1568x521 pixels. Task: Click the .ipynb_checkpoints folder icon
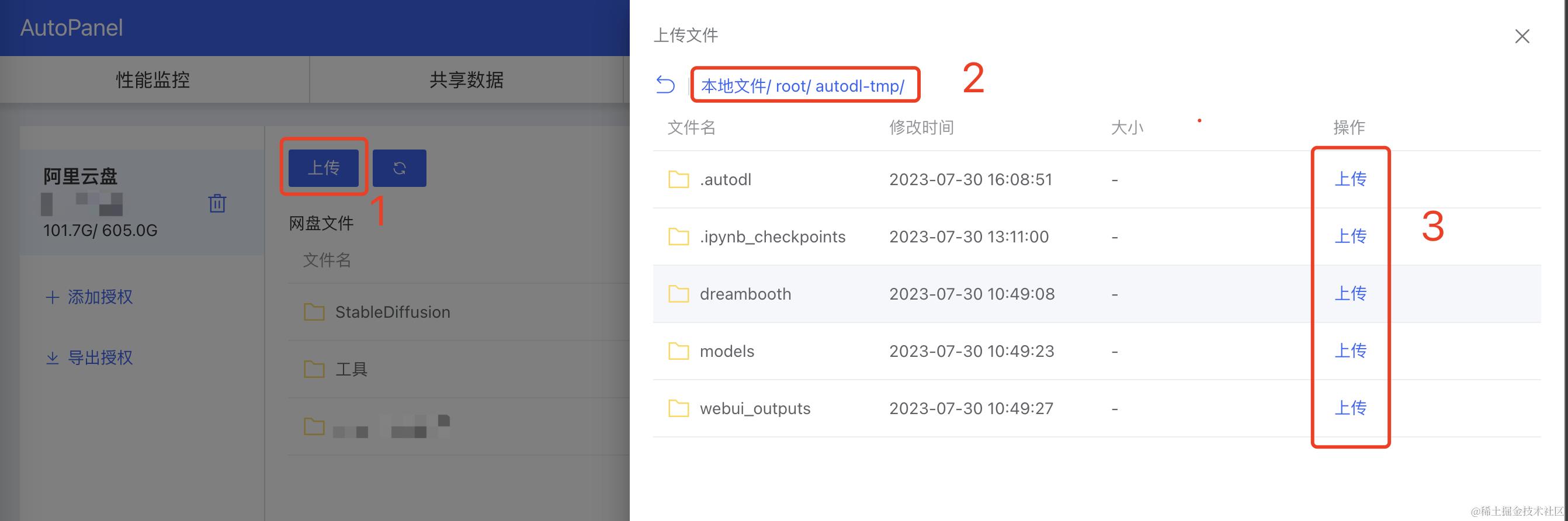pyautogui.click(x=678, y=237)
